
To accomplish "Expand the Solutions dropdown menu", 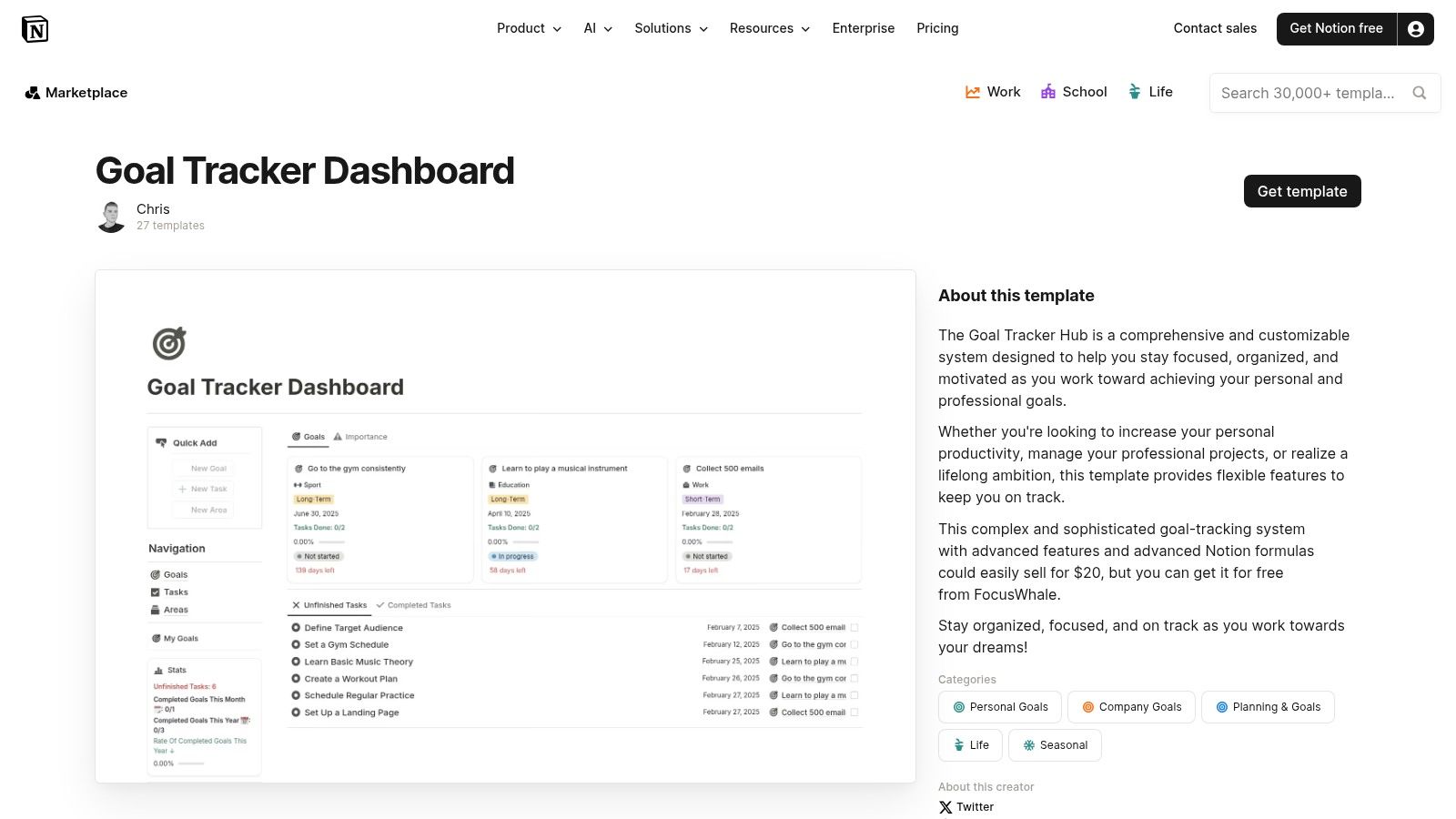I will pos(671,28).
